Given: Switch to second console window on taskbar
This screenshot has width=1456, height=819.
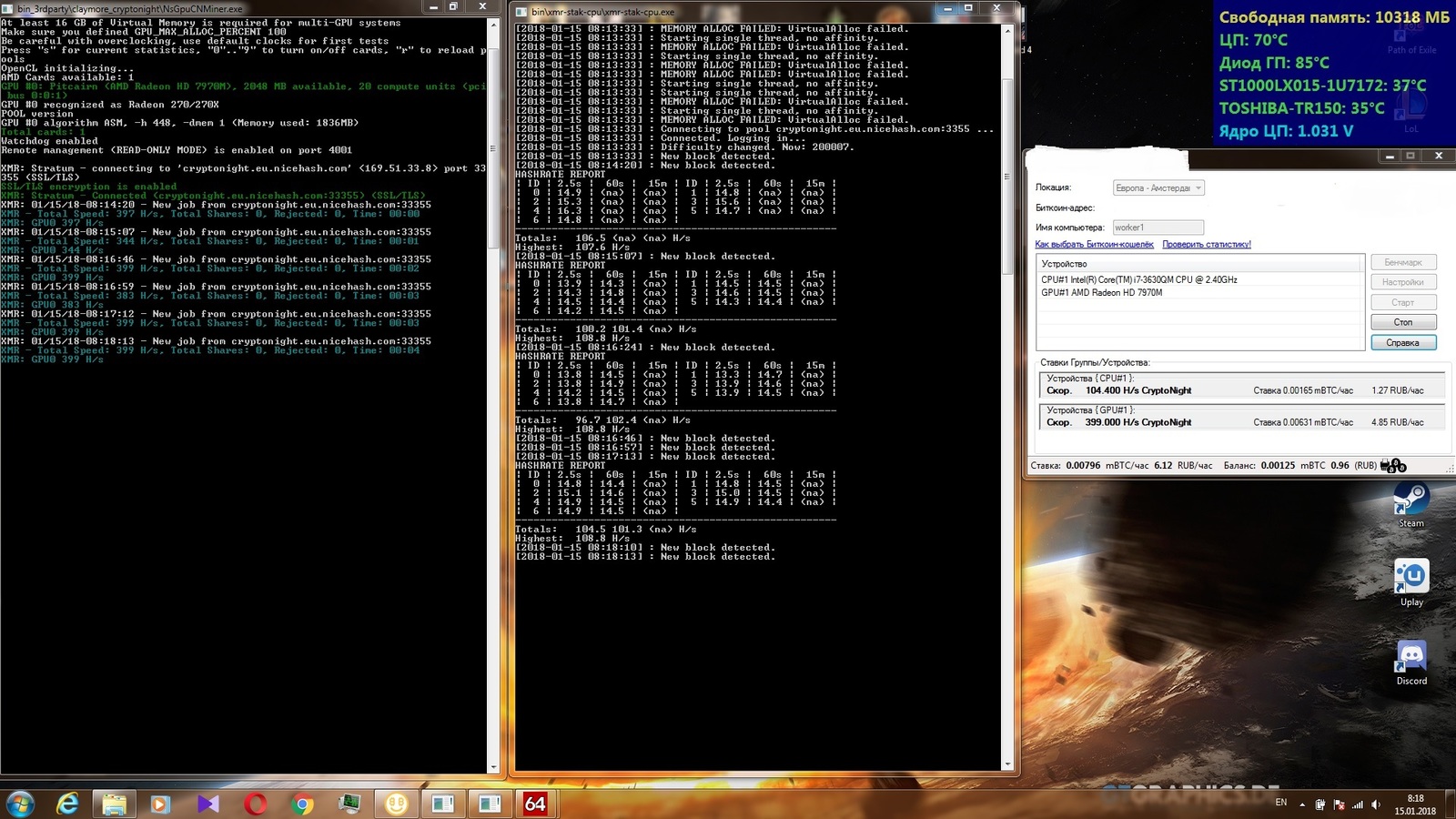Looking at the screenshot, I should (490, 804).
